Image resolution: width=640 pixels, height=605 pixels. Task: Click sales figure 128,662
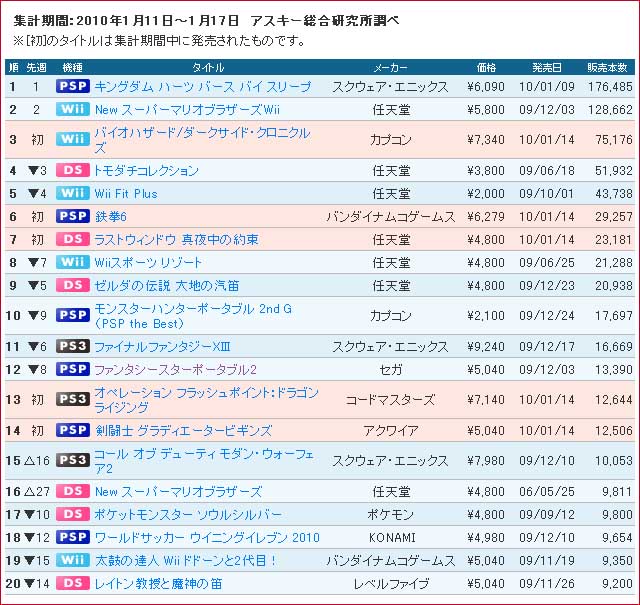[610, 110]
